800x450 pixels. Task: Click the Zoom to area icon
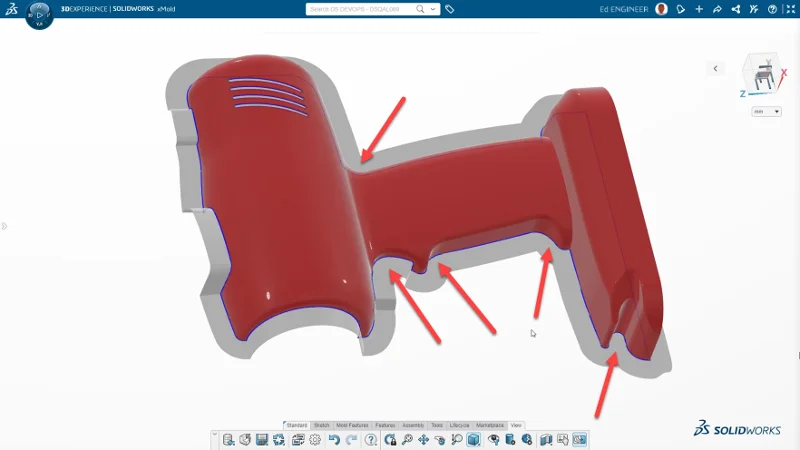[x=457, y=440]
